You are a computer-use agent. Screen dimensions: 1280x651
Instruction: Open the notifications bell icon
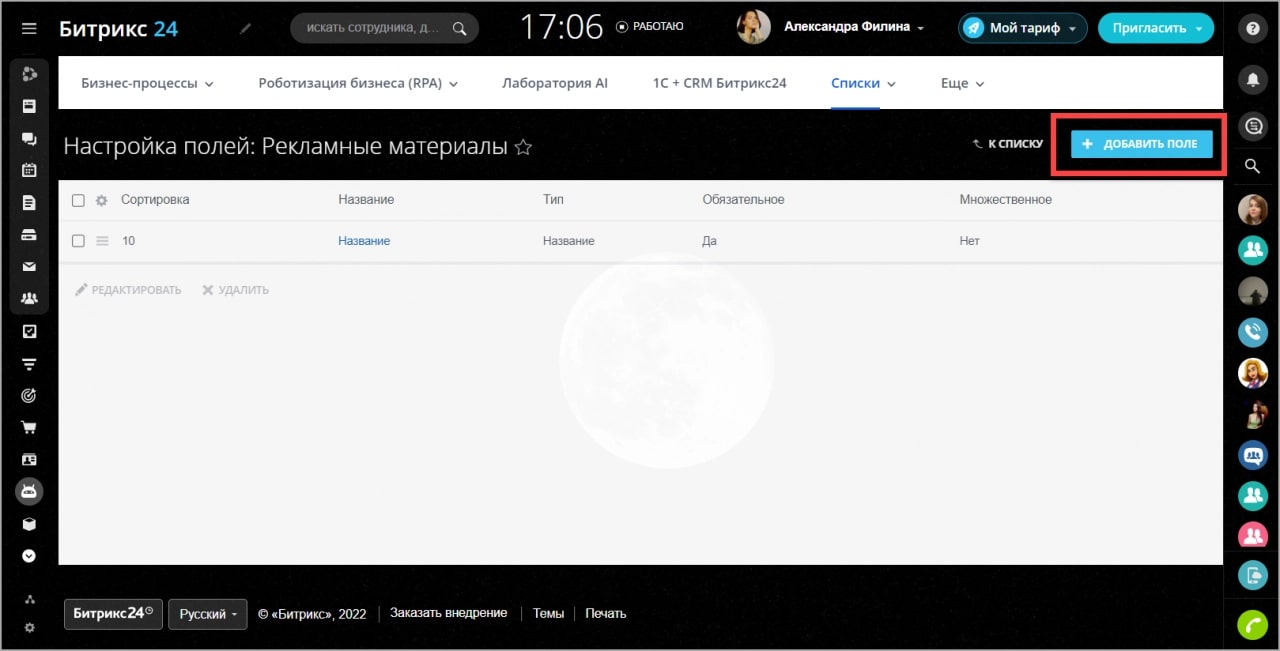coord(1252,78)
